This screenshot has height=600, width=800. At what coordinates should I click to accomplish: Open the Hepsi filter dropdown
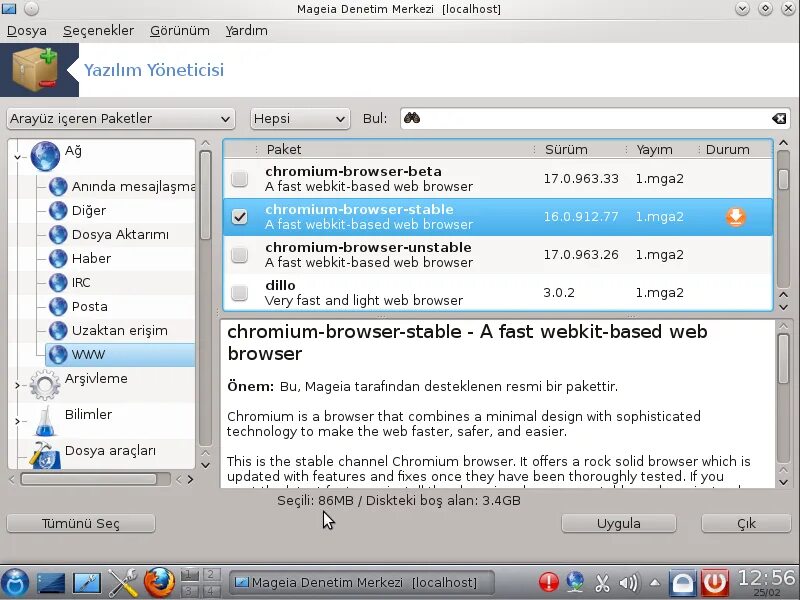pos(300,119)
